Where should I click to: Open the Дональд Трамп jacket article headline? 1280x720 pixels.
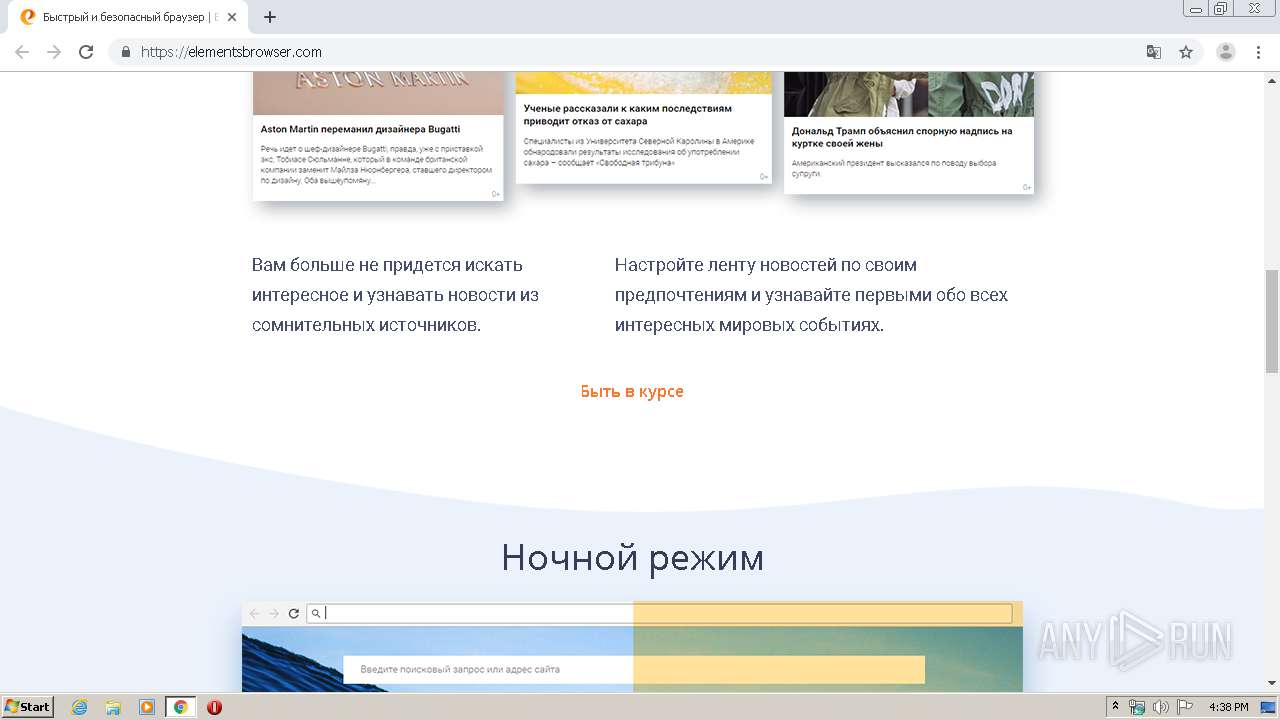(902, 137)
